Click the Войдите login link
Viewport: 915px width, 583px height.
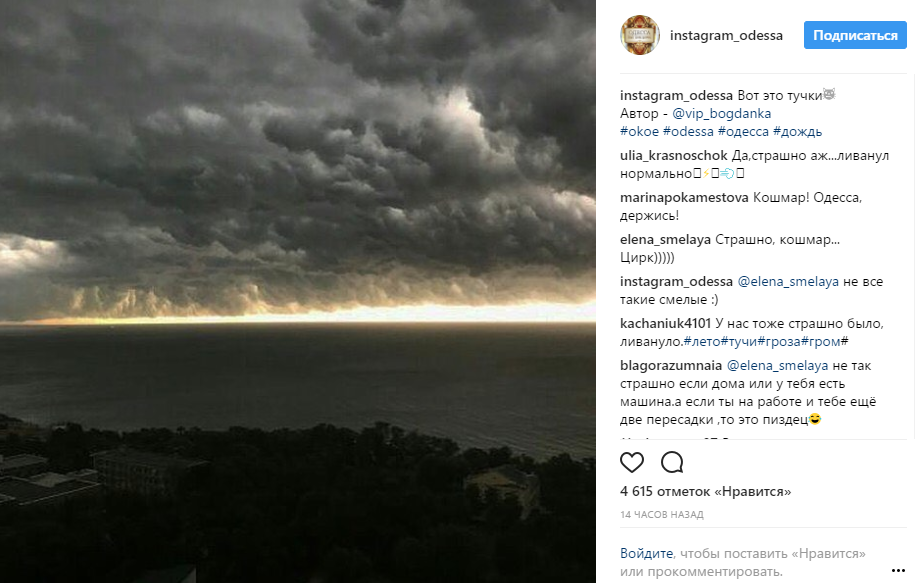click(647, 553)
